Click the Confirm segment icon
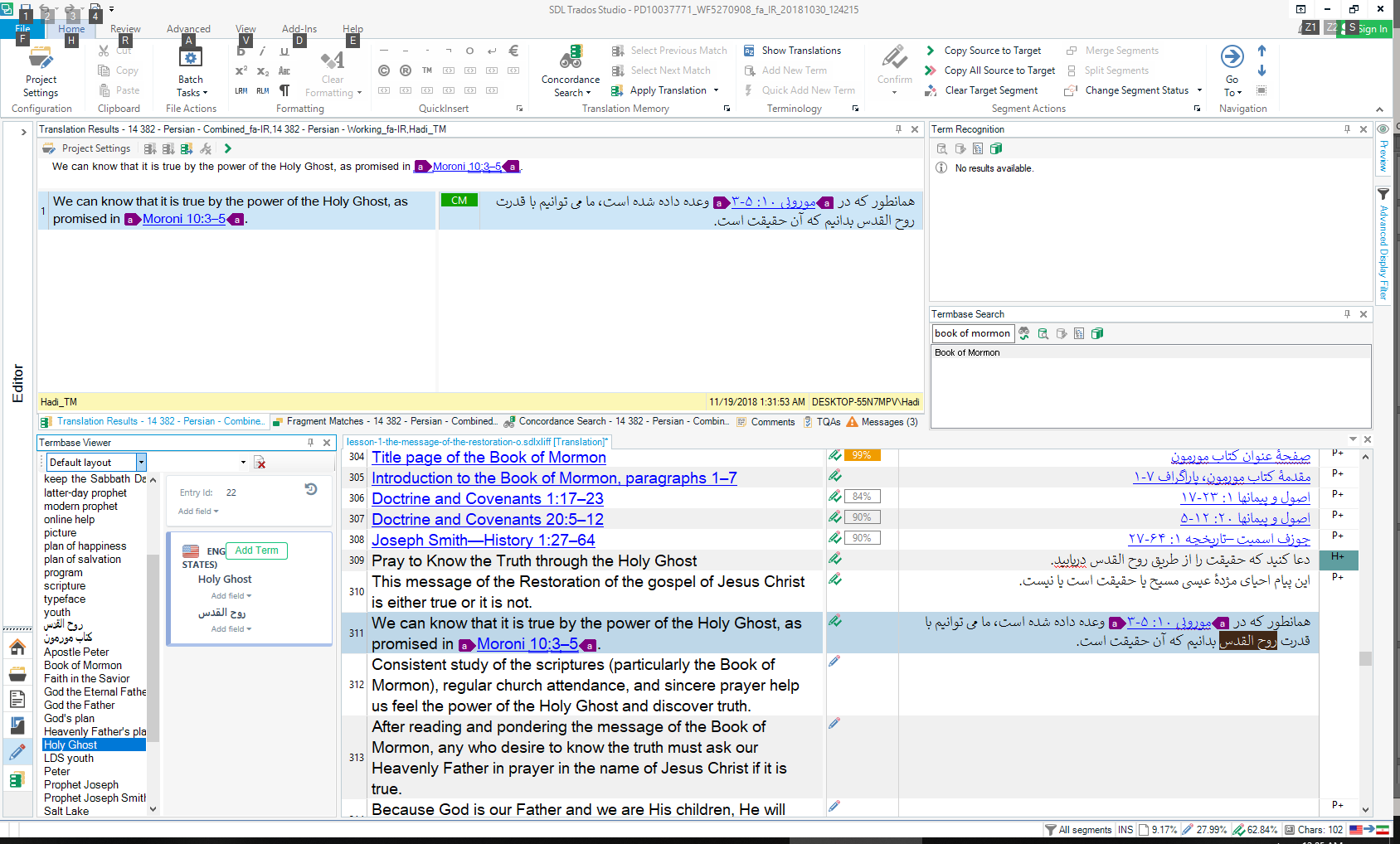This screenshot has width=1400, height=844. tap(894, 58)
